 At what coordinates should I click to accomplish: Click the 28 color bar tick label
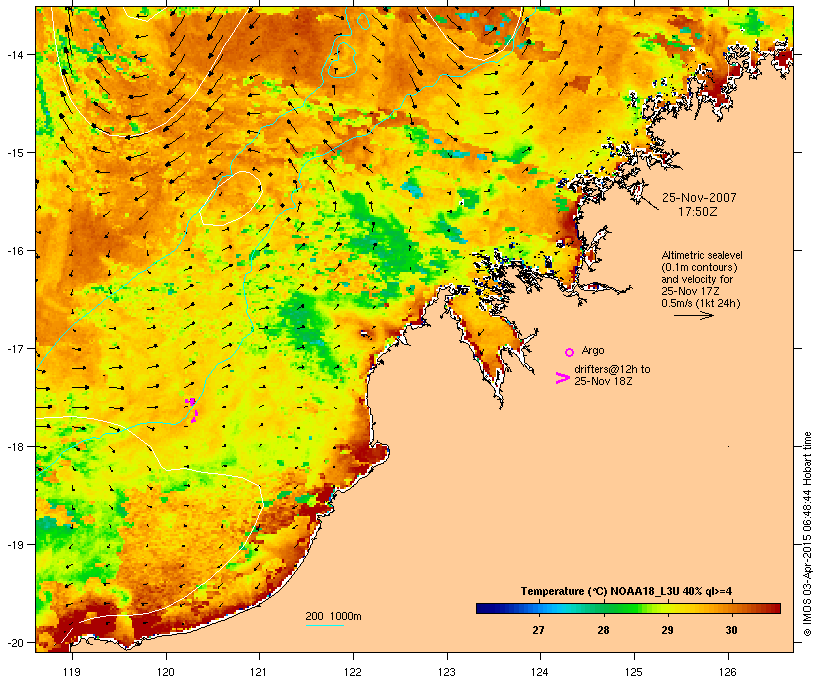(603, 630)
